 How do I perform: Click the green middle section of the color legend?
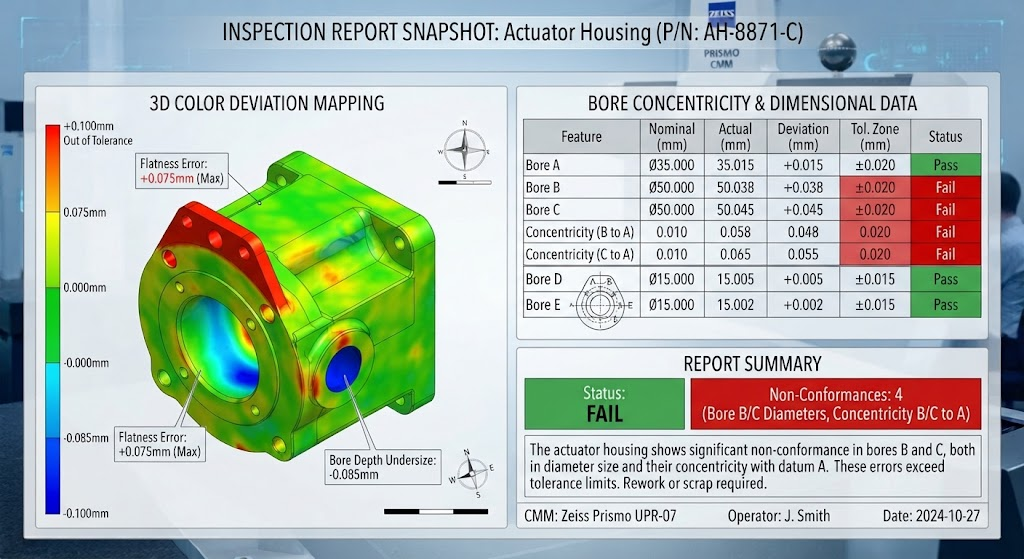[53, 325]
